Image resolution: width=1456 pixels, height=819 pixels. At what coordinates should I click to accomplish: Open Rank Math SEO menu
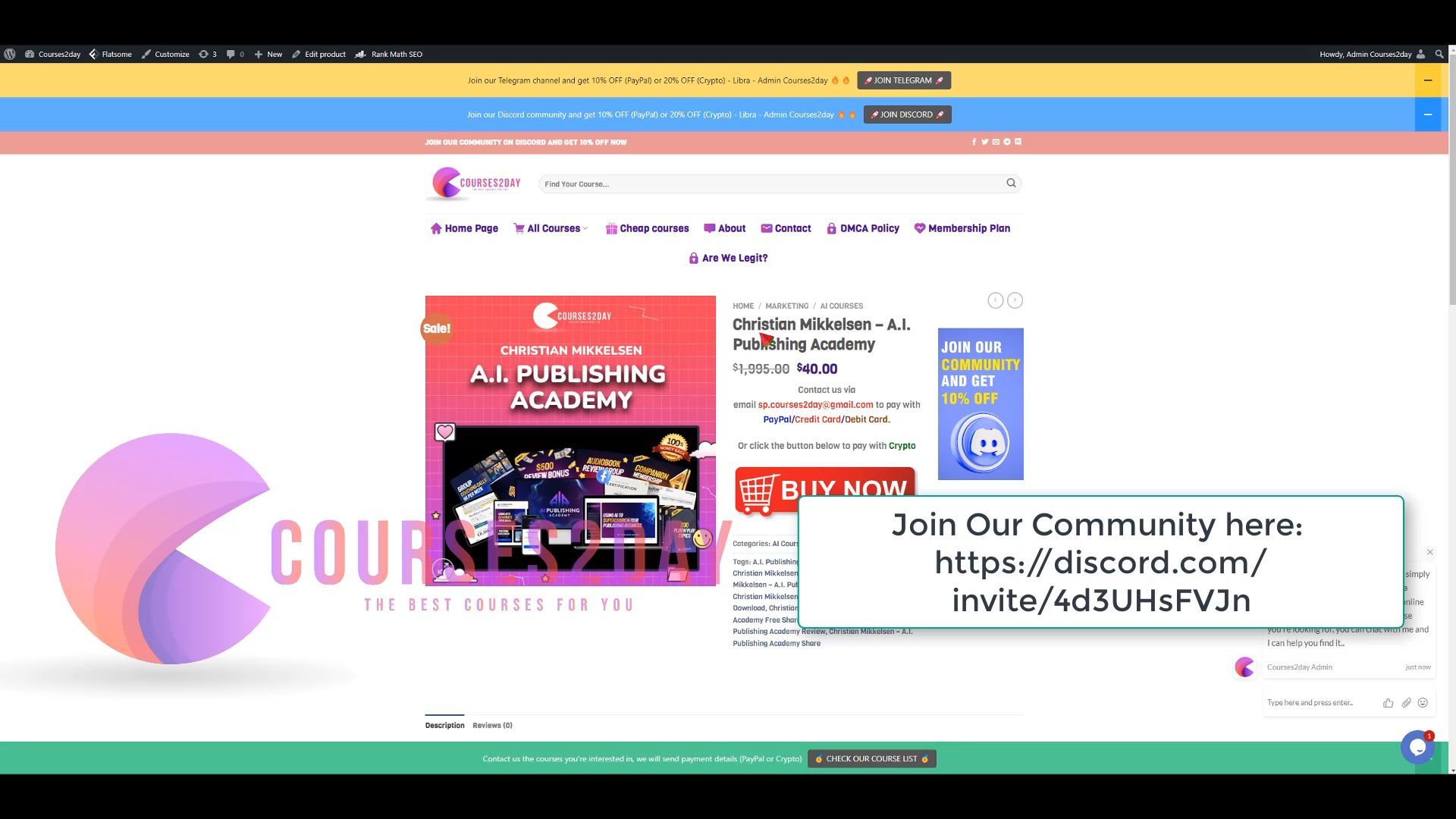point(388,54)
